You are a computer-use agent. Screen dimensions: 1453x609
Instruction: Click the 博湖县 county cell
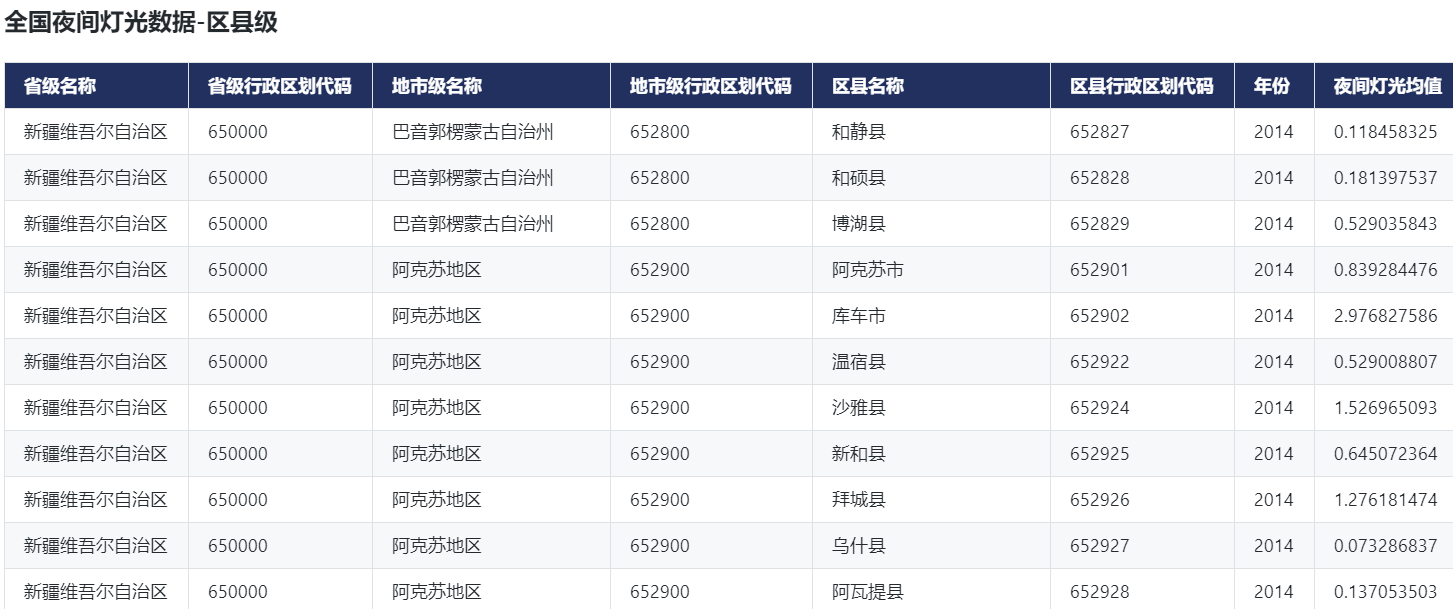[859, 224]
